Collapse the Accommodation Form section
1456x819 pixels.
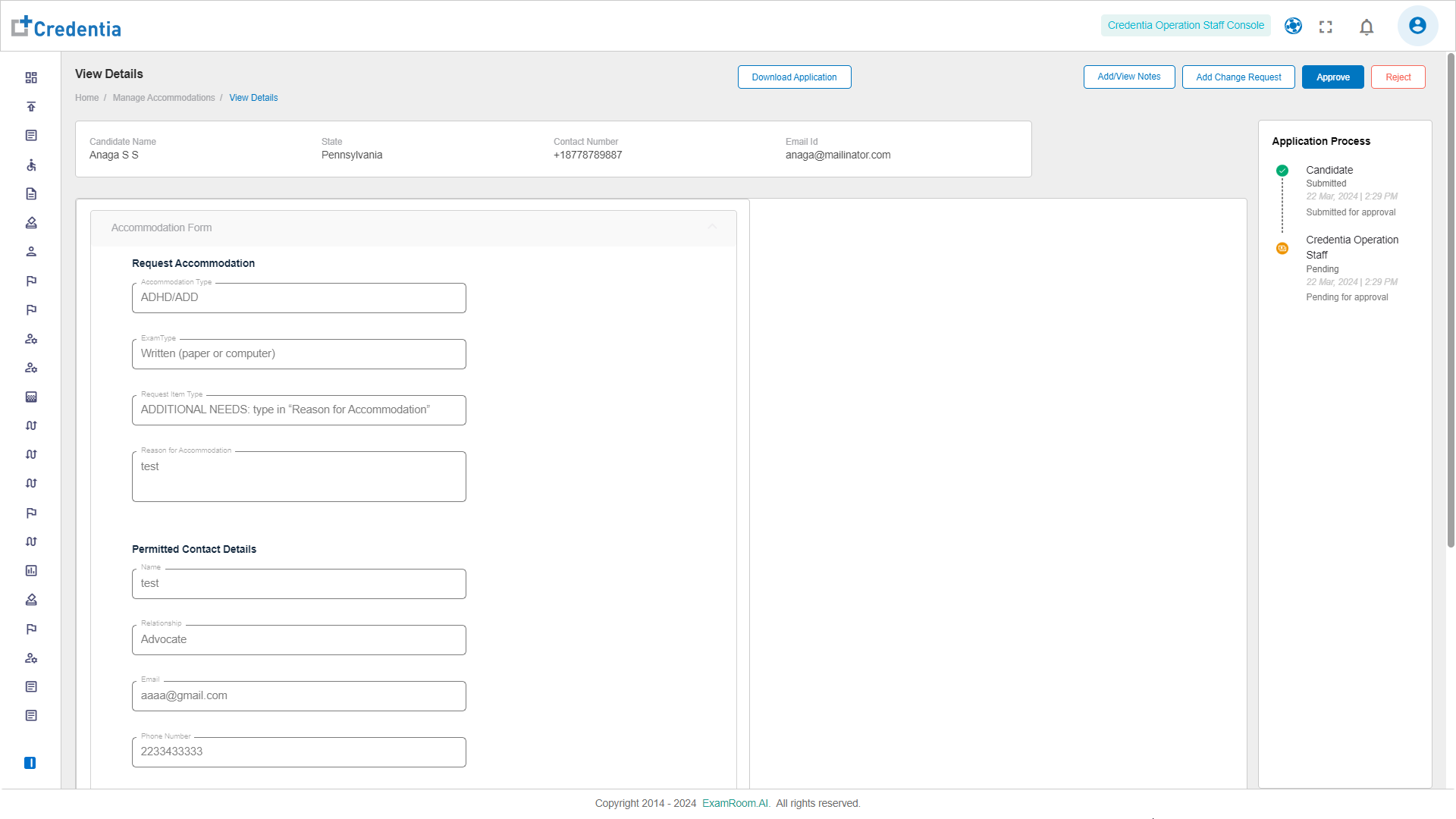click(x=712, y=227)
